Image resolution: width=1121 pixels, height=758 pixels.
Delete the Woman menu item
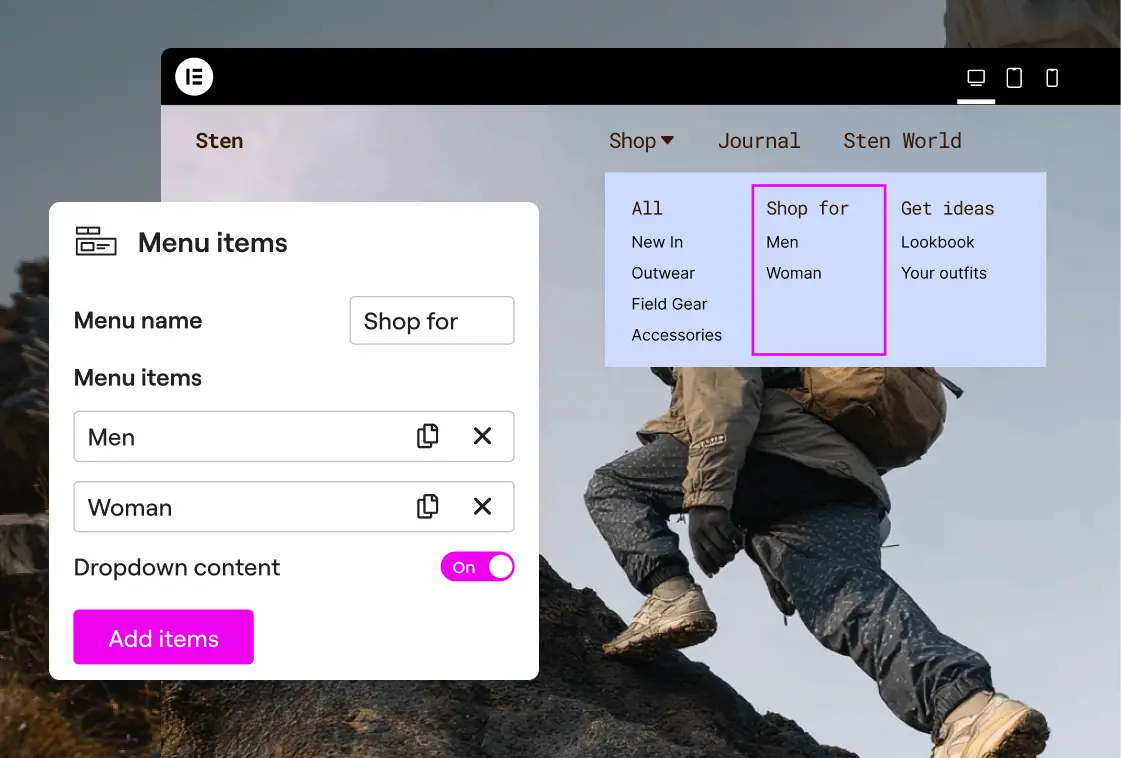pos(482,507)
